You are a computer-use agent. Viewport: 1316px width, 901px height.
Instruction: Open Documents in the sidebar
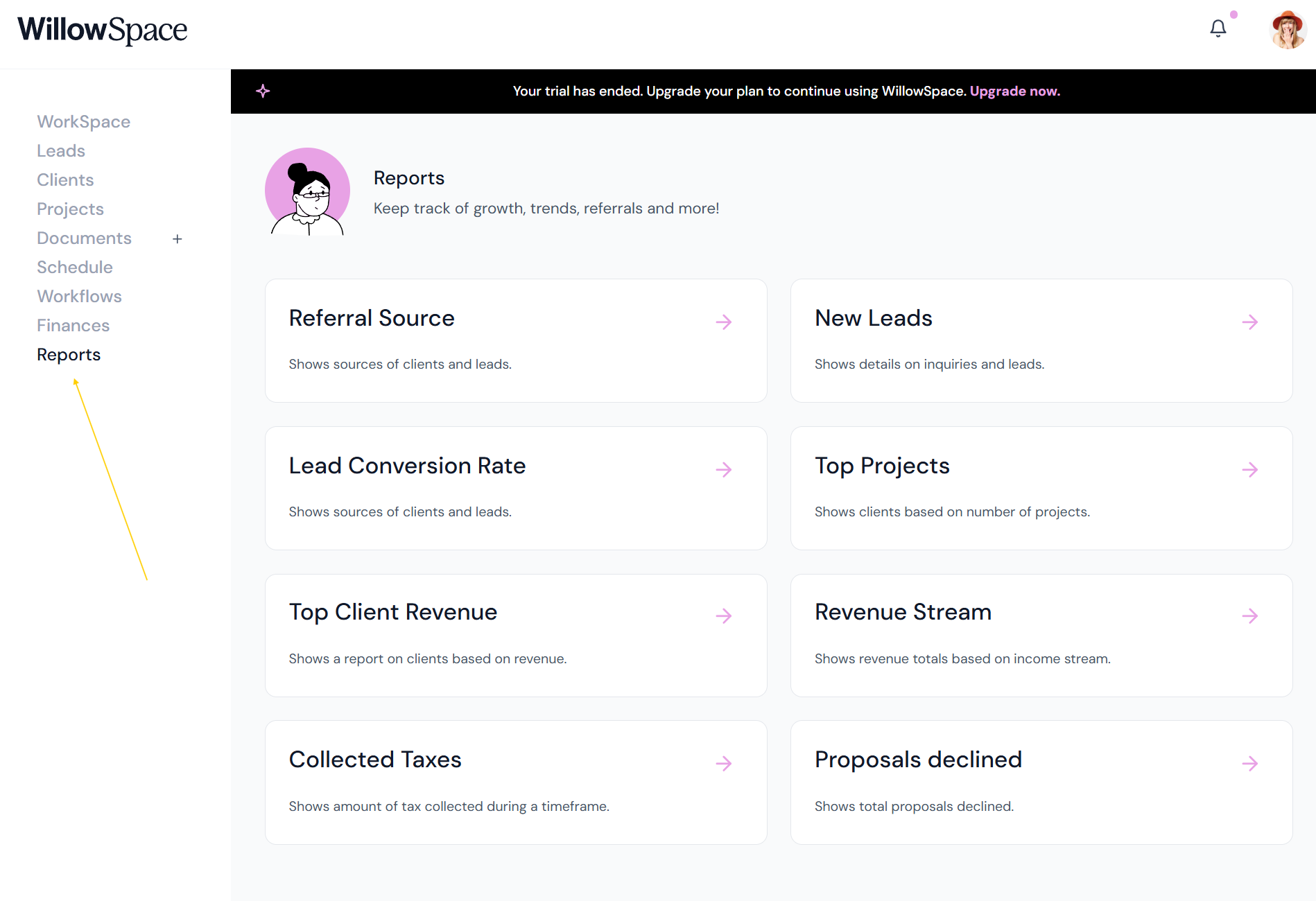(84, 238)
